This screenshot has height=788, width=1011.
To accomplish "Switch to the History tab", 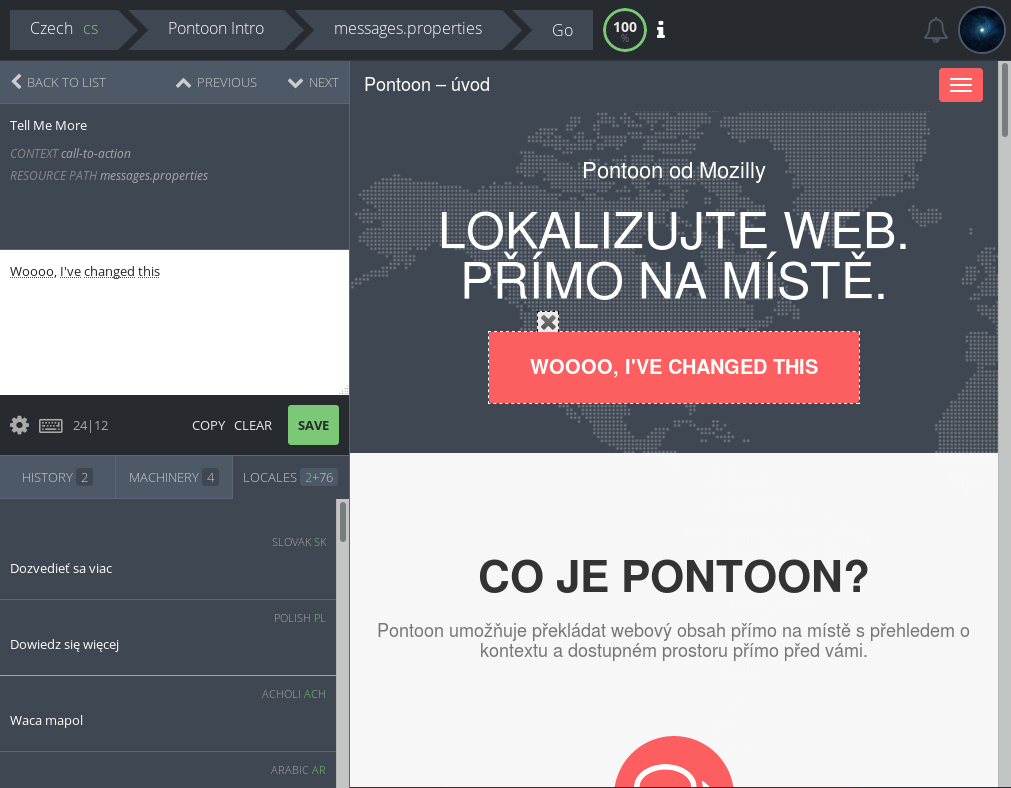I will (x=57, y=477).
